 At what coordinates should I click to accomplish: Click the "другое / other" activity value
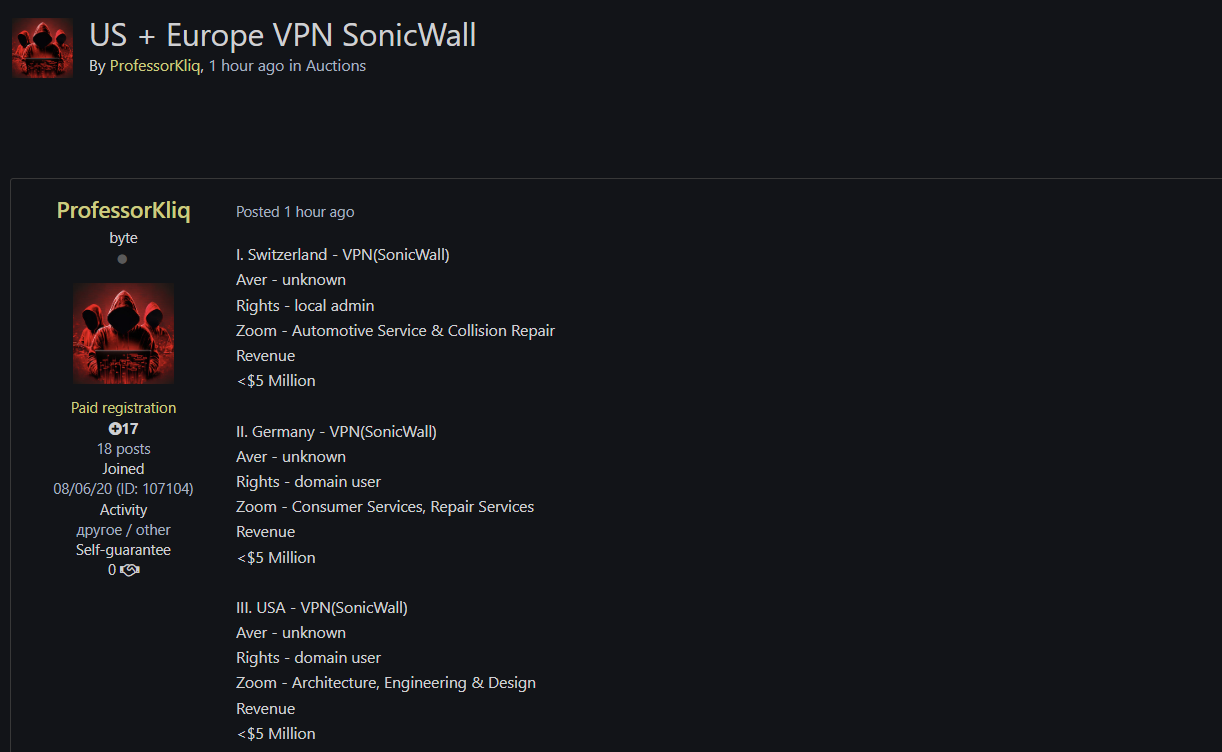coord(123,530)
